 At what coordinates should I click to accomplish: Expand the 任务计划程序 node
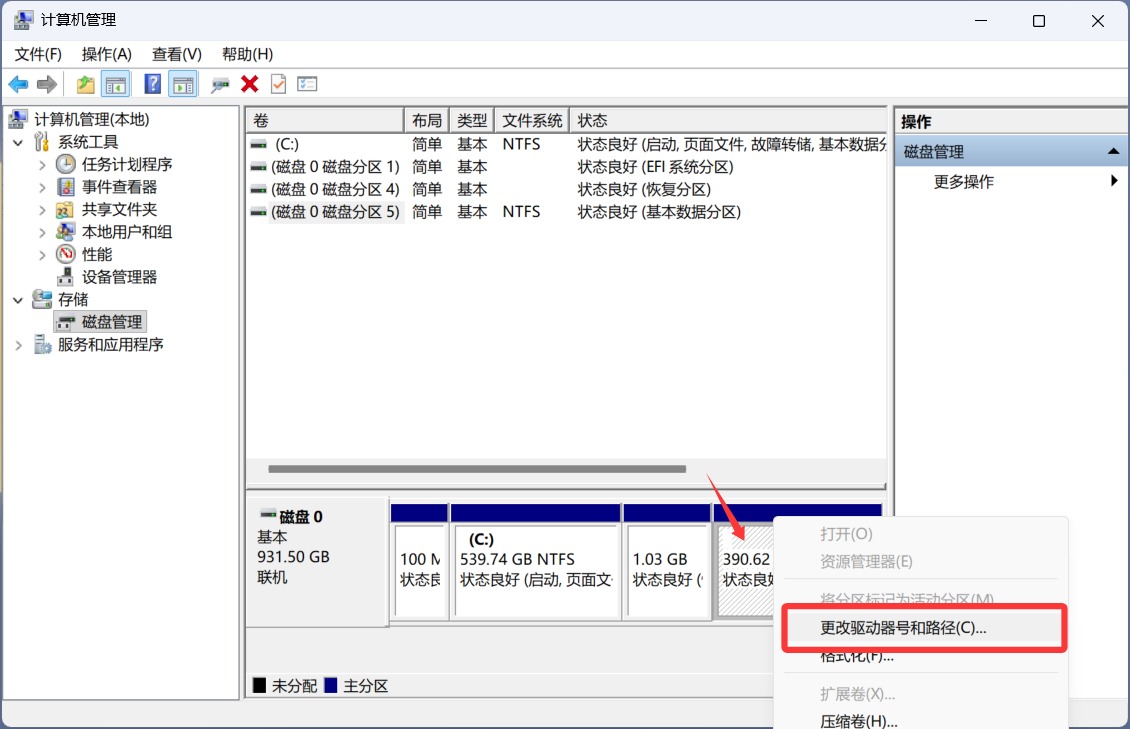42,165
